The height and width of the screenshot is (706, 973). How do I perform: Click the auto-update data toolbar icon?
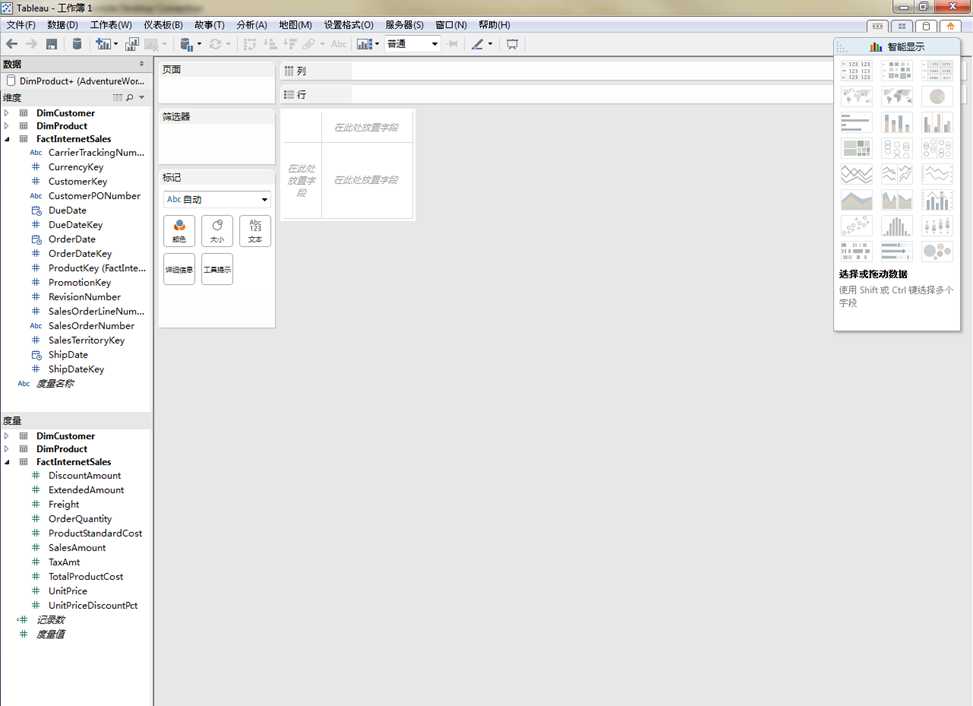point(186,44)
